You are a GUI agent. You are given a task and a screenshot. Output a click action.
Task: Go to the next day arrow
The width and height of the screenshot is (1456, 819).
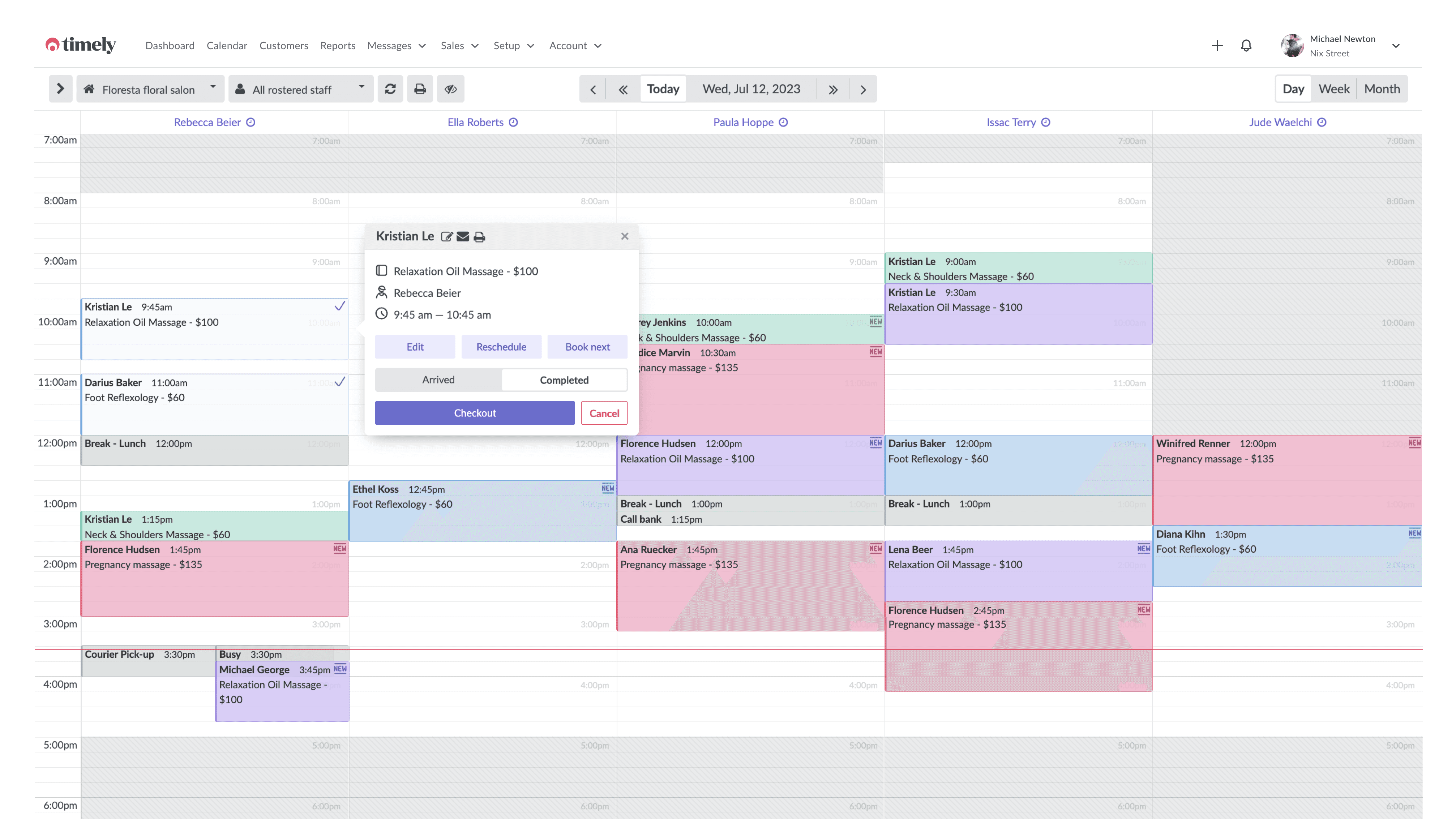(863, 89)
